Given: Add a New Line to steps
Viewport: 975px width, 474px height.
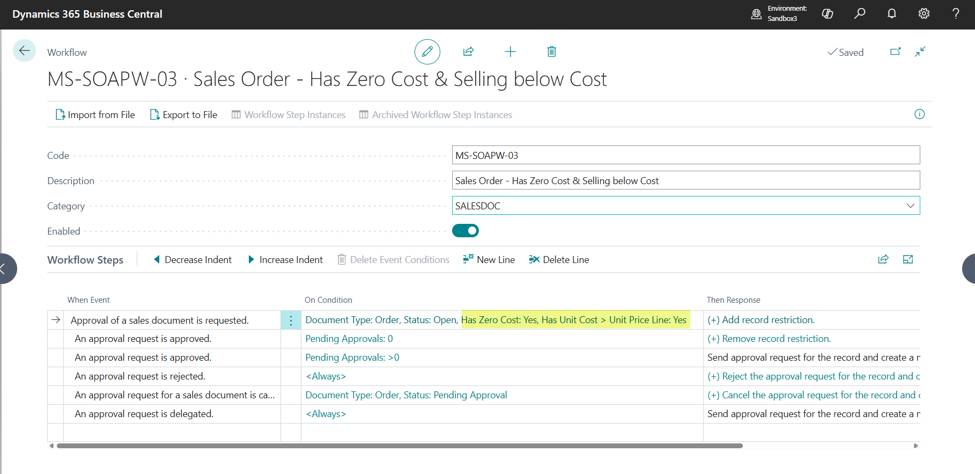Looking at the screenshot, I should (489, 259).
